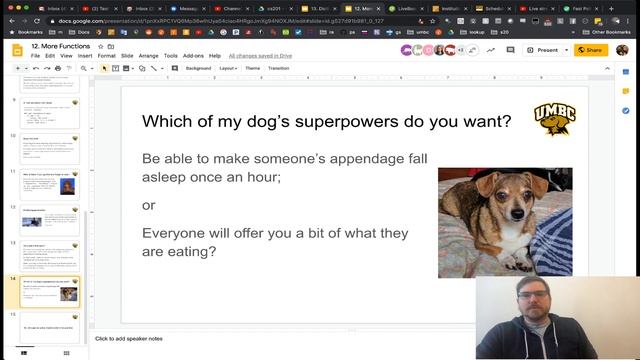Click All changes saved in Drive link
The height and width of the screenshot is (360, 640).
260,56
